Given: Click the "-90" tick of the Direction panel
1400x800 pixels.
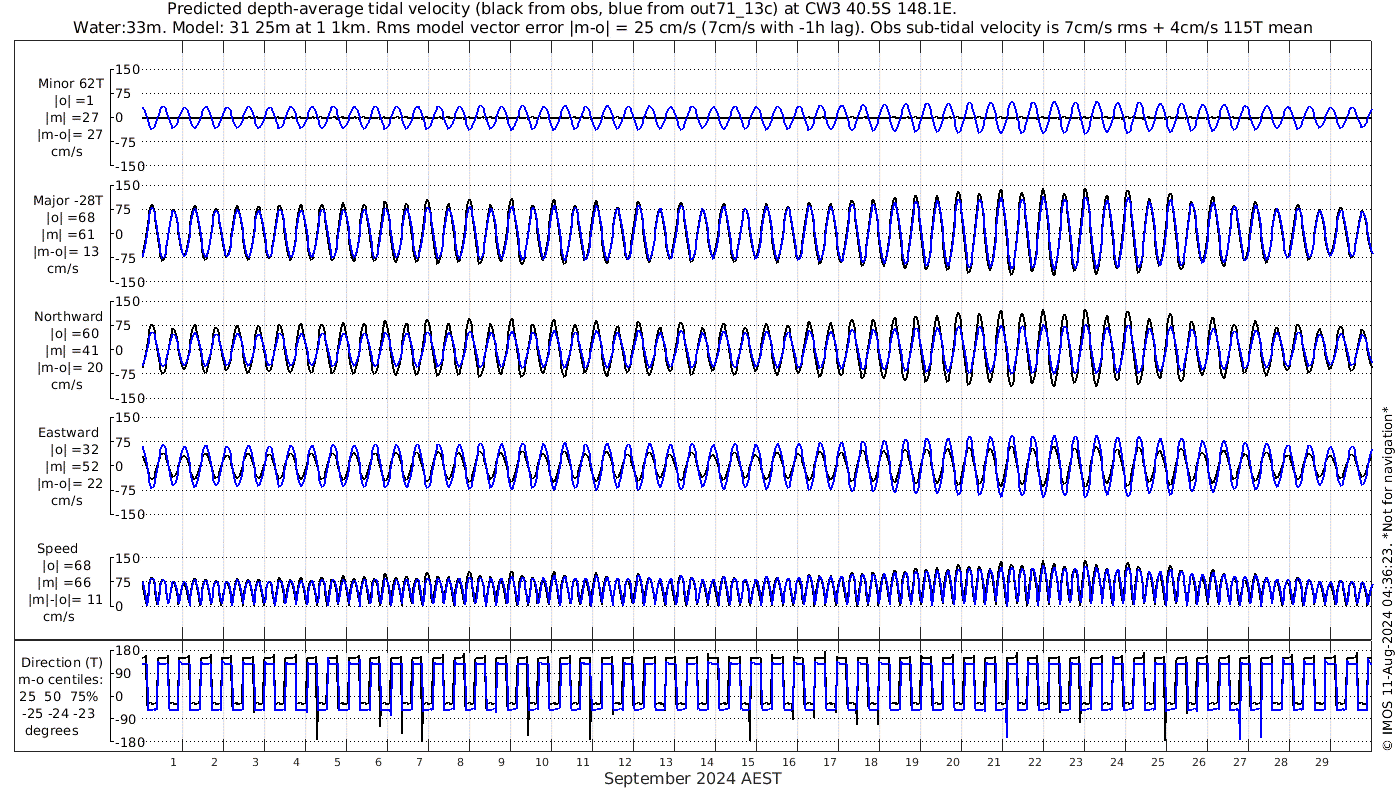Looking at the screenshot, I should [x=127, y=720].
